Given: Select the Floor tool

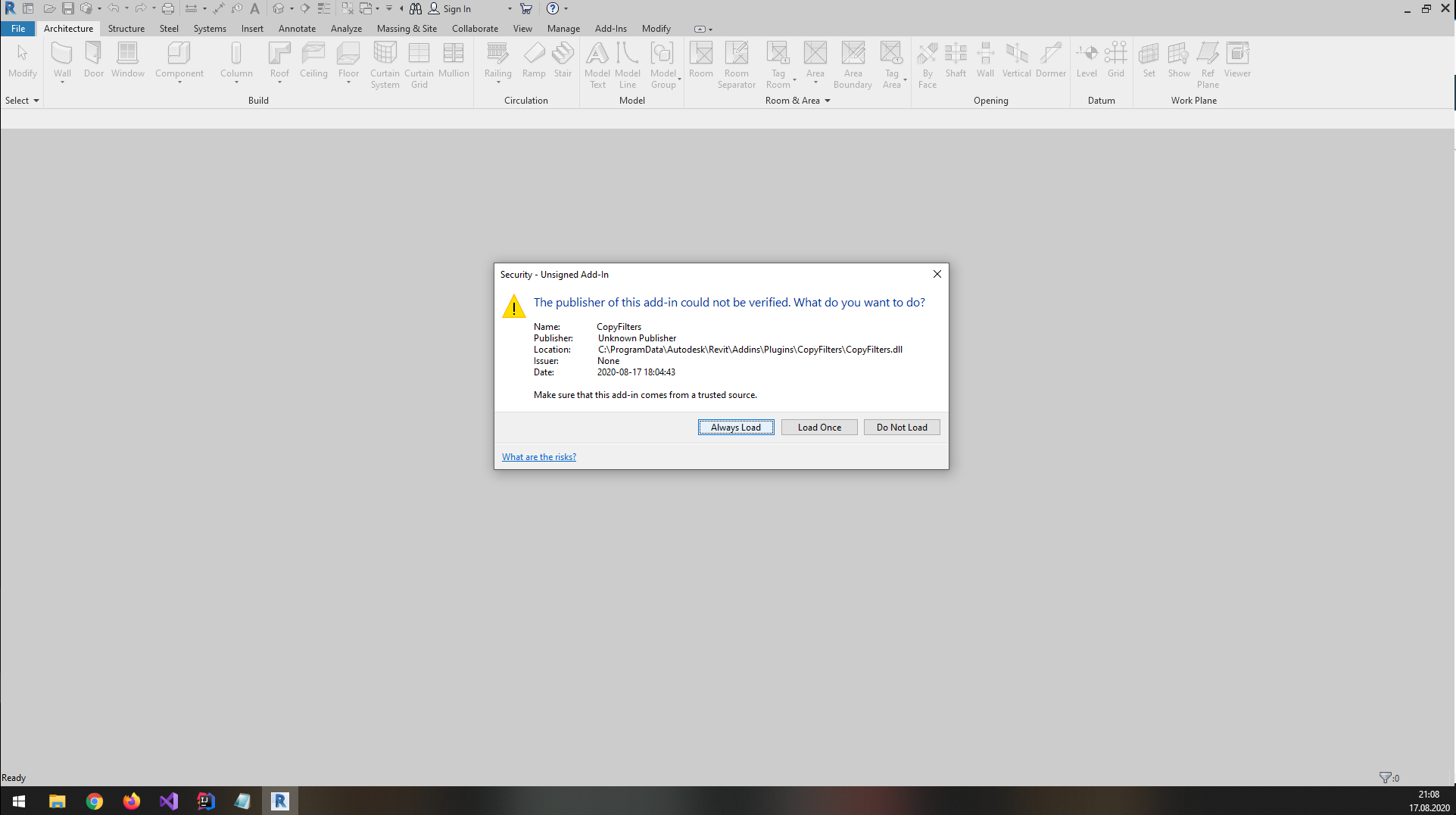Looking at the screenshot, I should (348, 61).
